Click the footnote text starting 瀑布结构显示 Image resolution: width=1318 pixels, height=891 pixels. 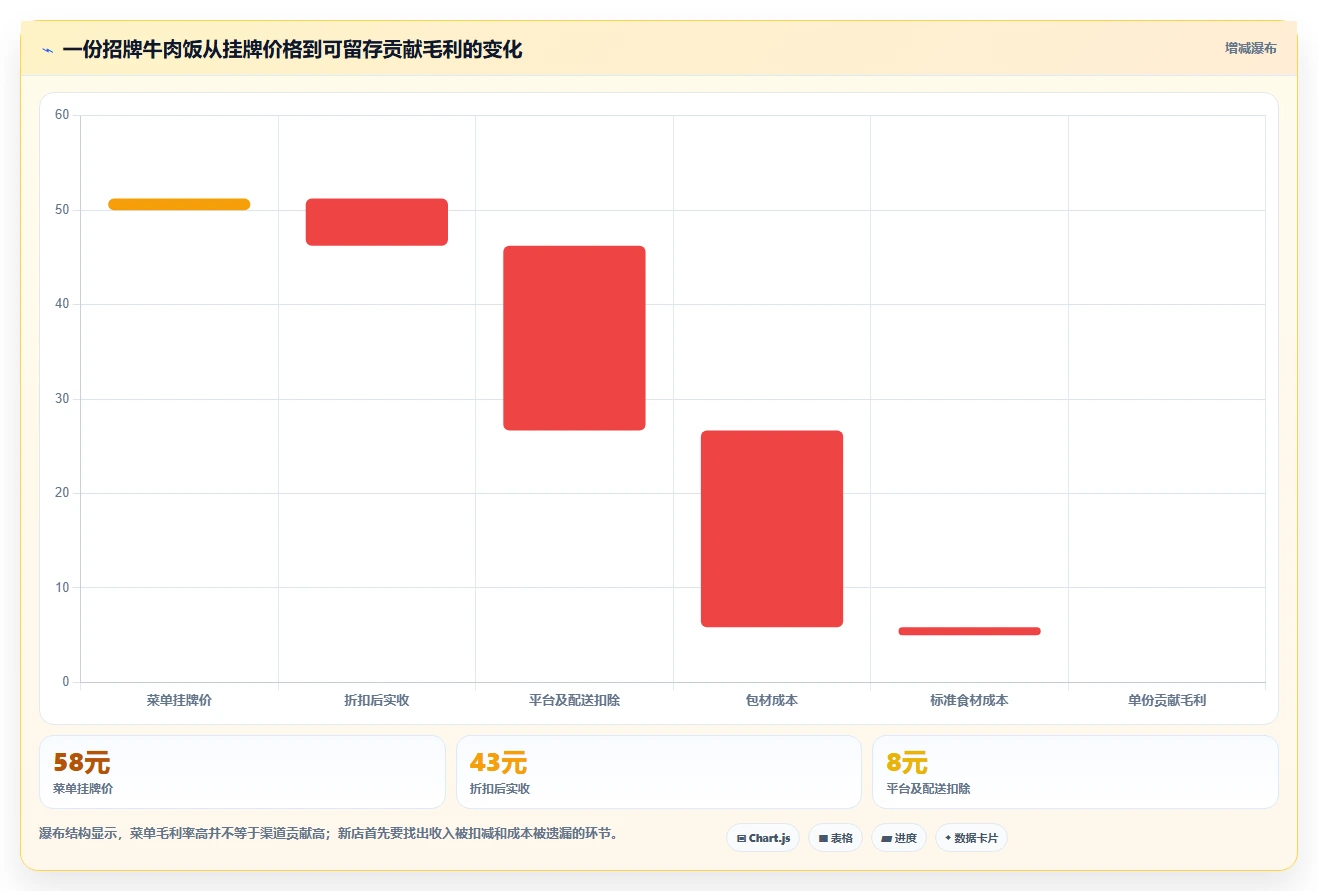(328, 833)
